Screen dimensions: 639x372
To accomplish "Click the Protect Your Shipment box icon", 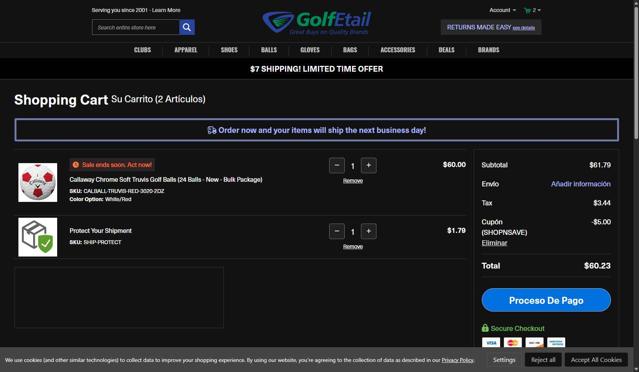I will click(x=37, y=237).
